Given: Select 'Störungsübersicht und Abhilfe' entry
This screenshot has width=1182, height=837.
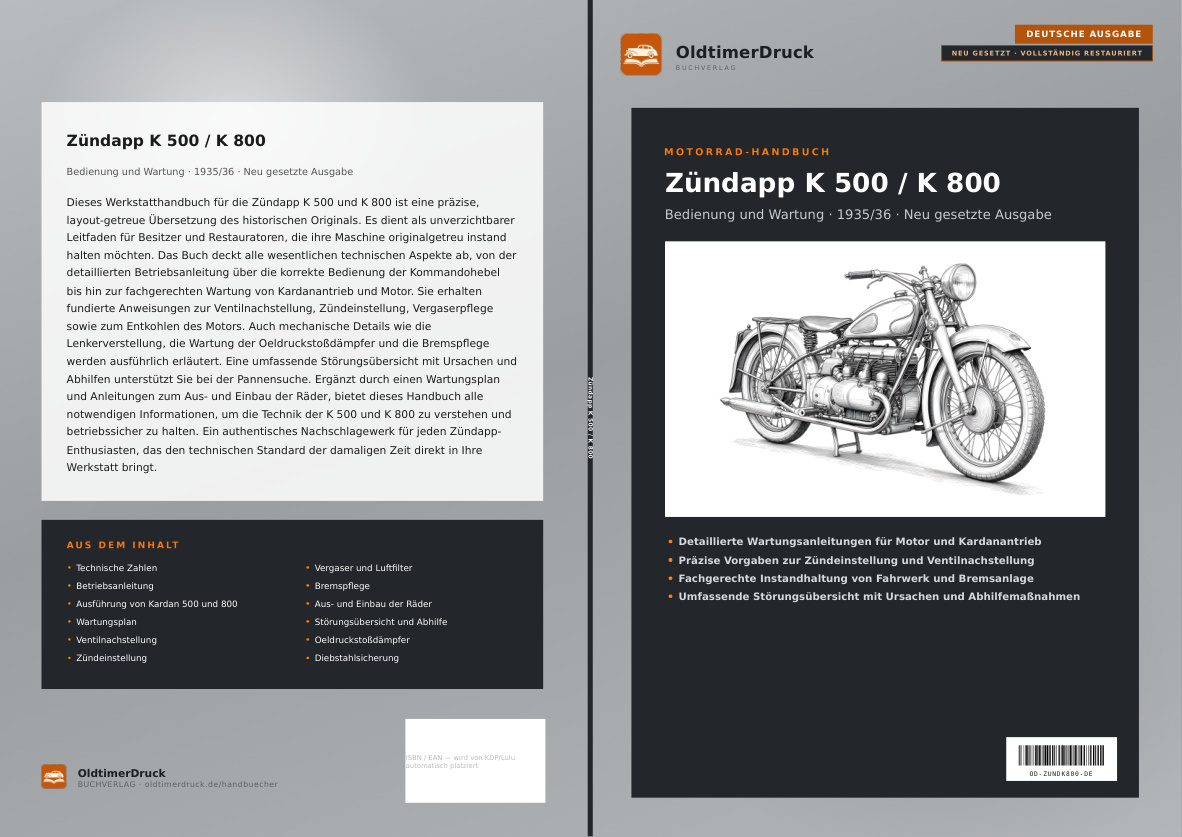Looking at the screenshot, I should pyautogui.click(x=381, y=622).
